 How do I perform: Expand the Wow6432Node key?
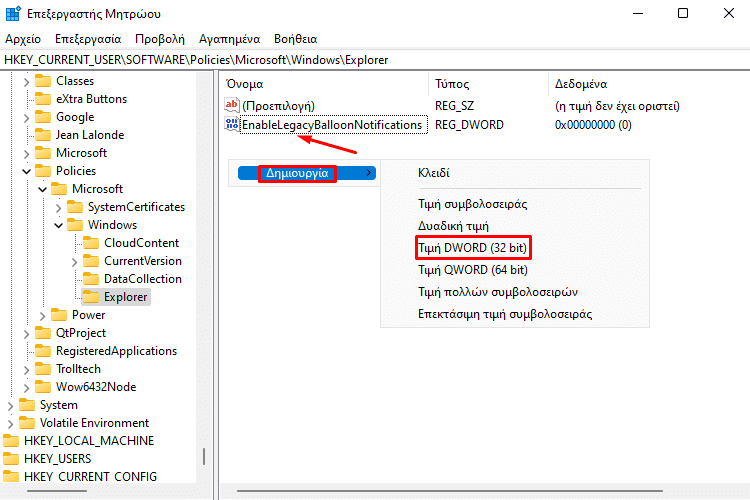click(27, 388)
